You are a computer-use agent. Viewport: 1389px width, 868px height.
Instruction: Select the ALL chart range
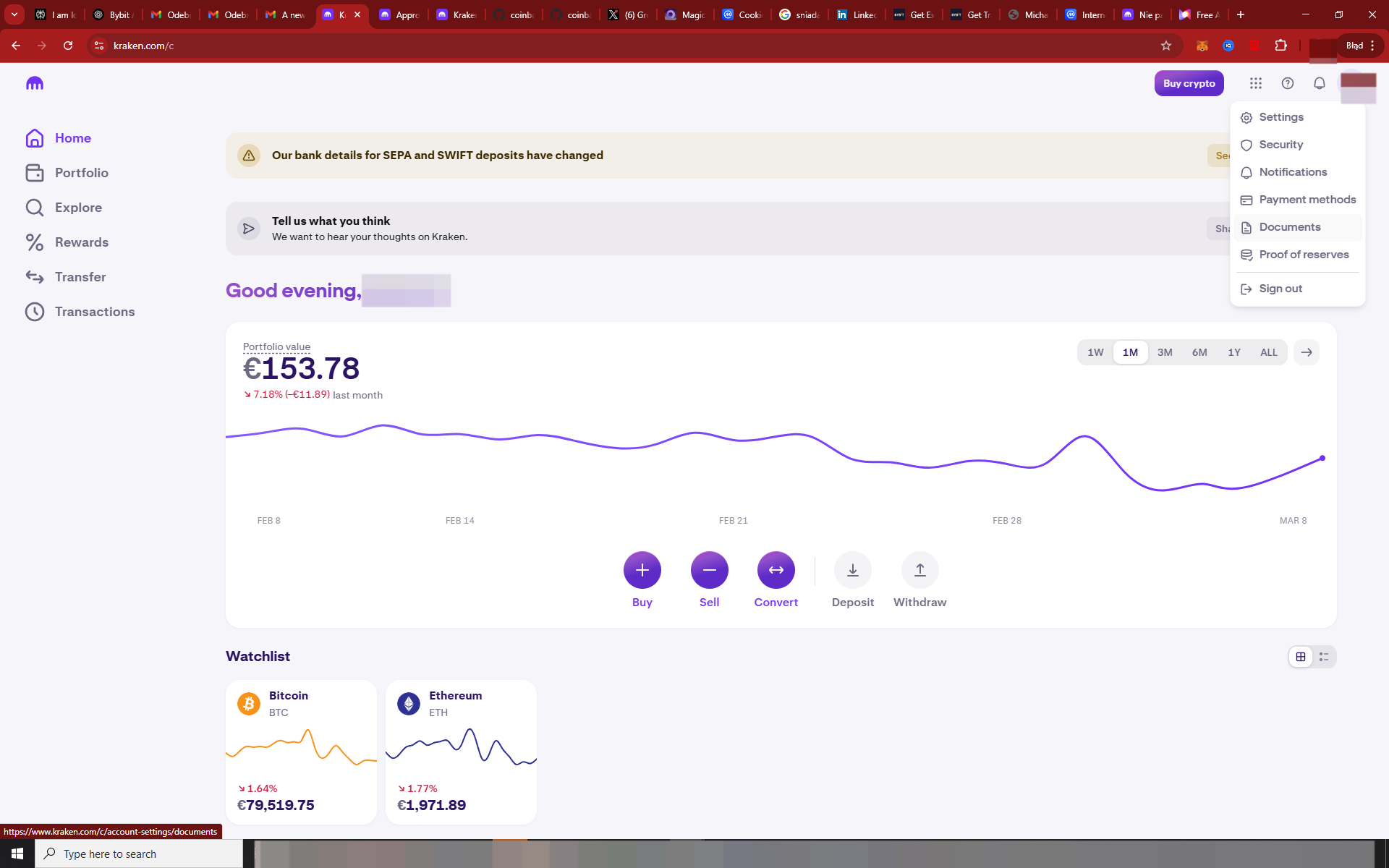1269,352
